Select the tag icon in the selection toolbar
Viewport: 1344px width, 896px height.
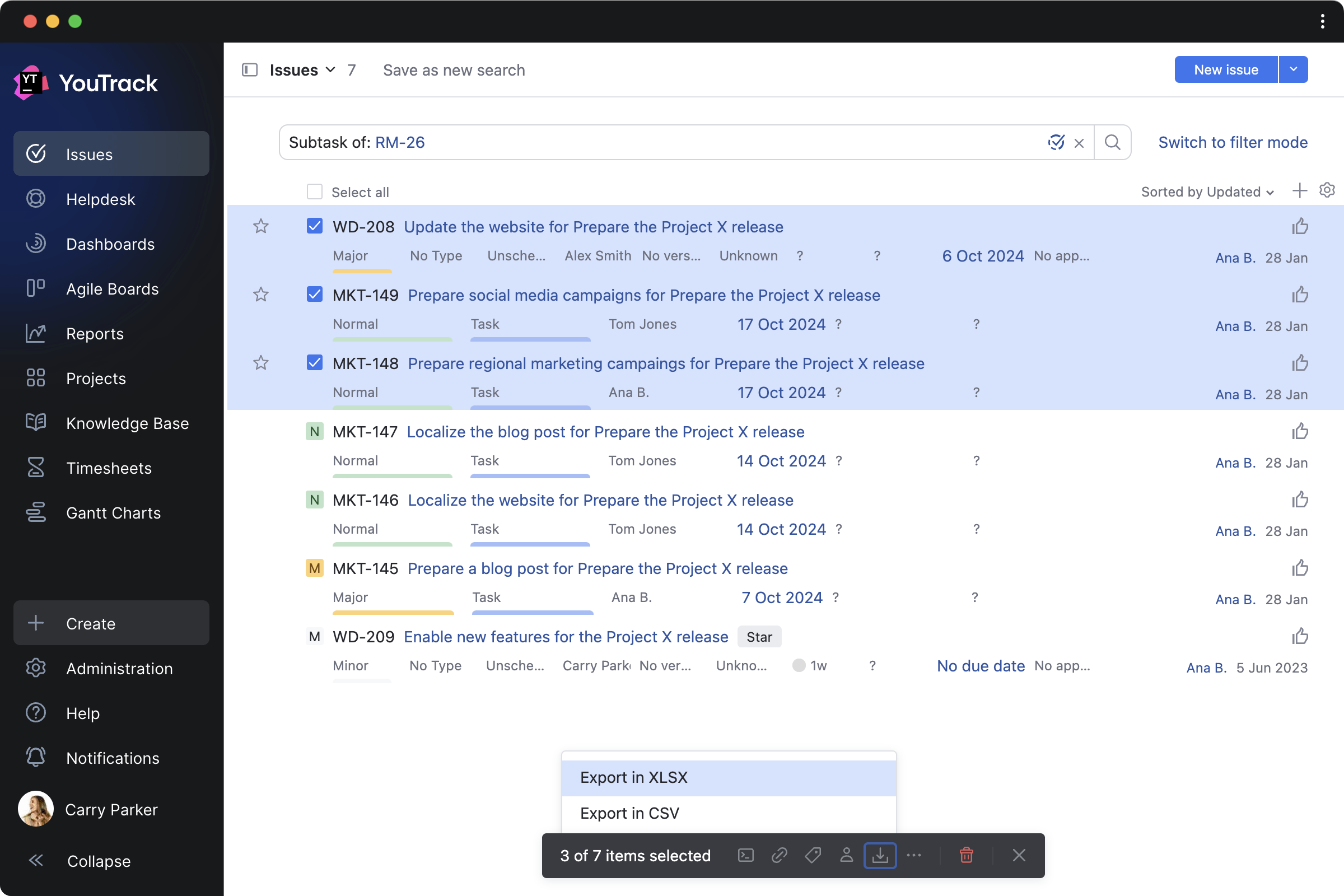pyautogui.click(x=813, y=856)
